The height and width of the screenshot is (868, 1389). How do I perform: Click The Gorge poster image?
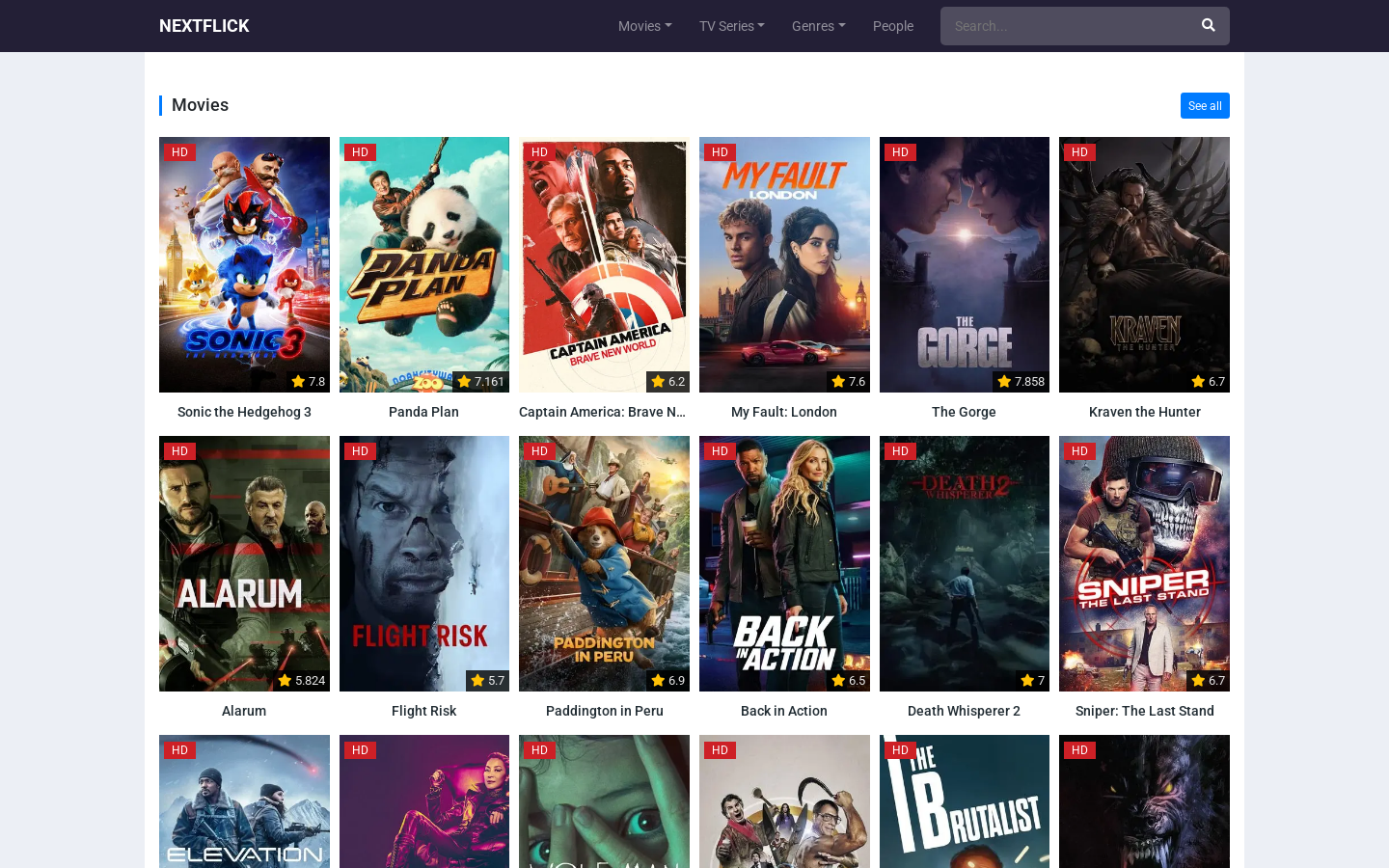point(965,264)
